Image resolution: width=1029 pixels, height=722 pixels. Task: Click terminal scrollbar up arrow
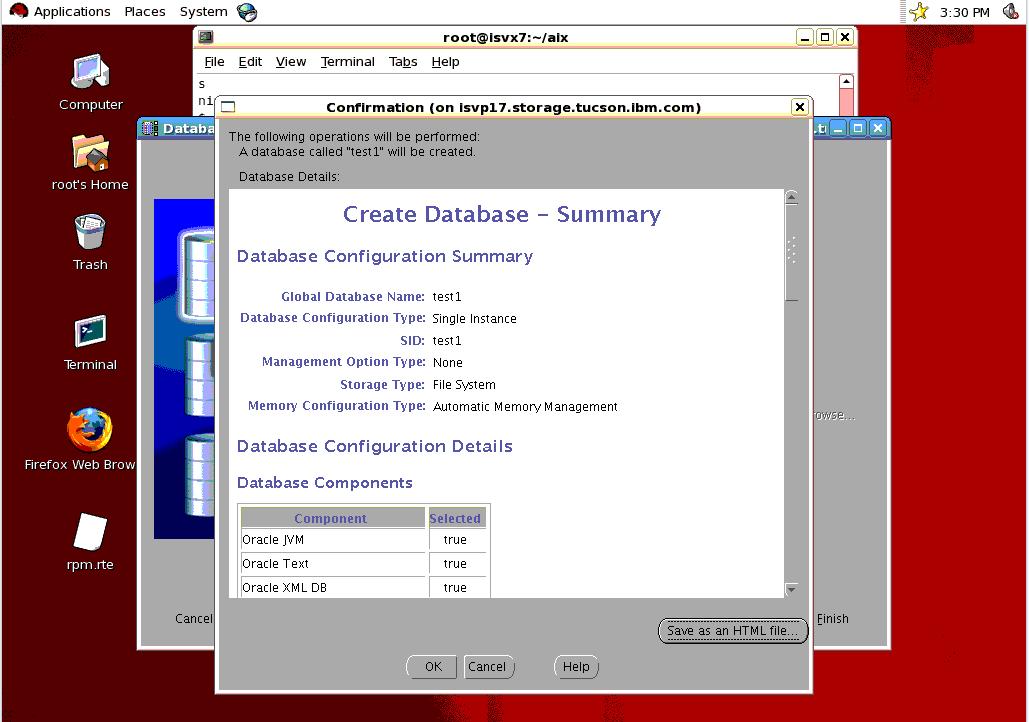pyautogui.click(x=847, y=81)
